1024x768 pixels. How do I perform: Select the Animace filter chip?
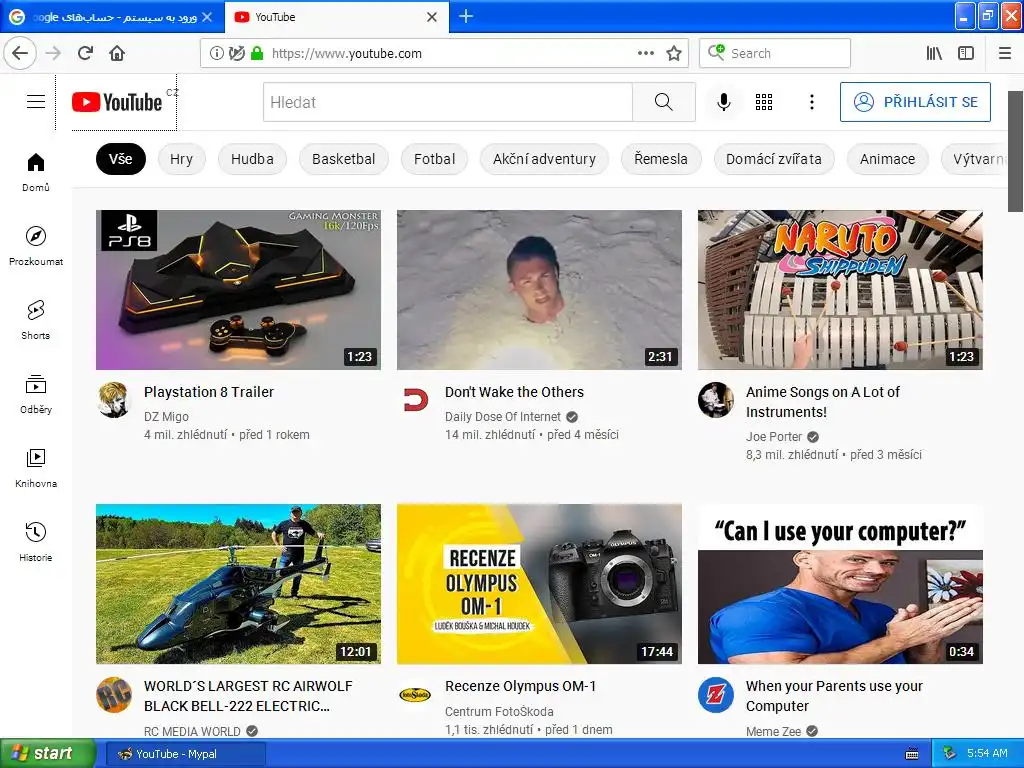coord(888,159)
